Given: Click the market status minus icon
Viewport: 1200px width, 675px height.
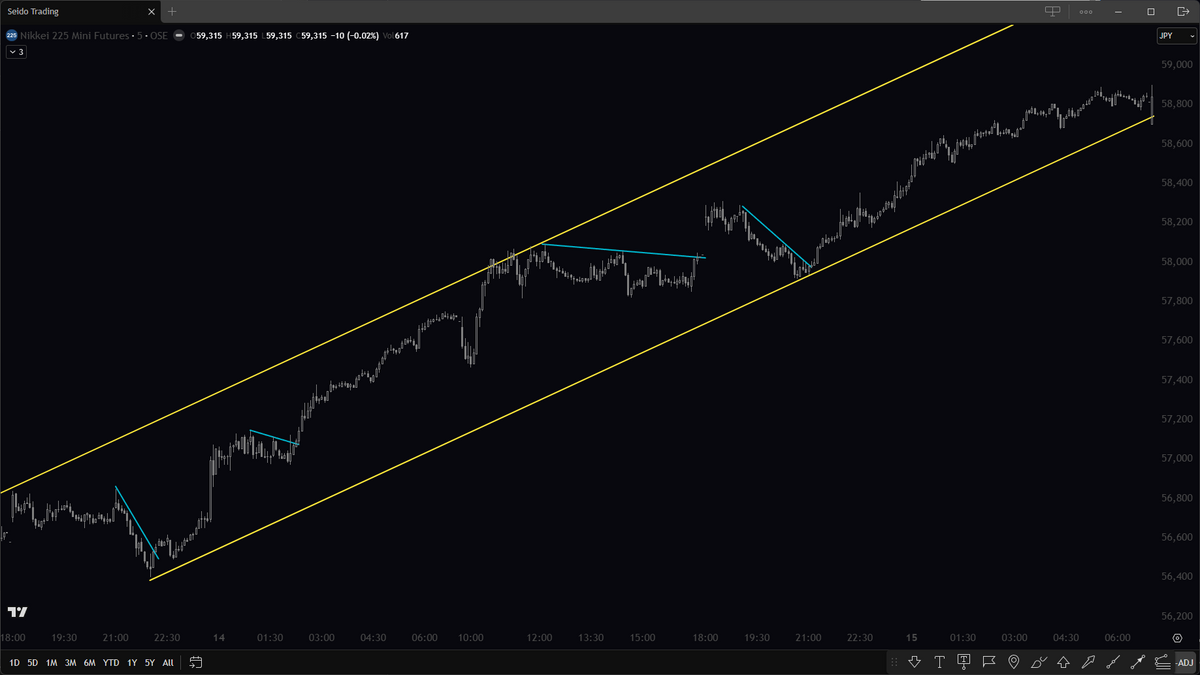Looking at the screenshot, I should [179, 35].
